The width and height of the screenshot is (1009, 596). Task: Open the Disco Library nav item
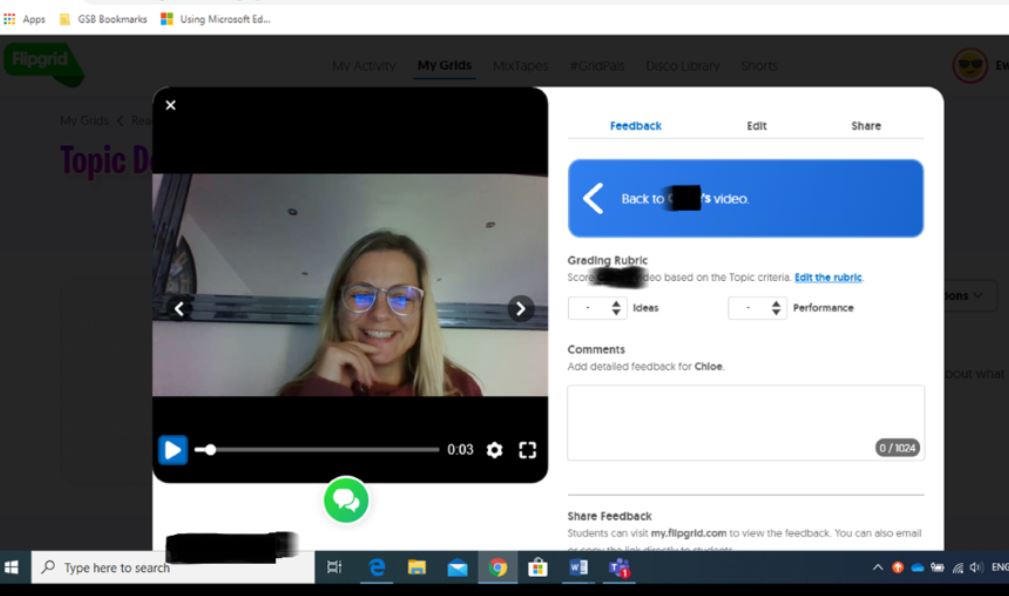pos(683,66)
